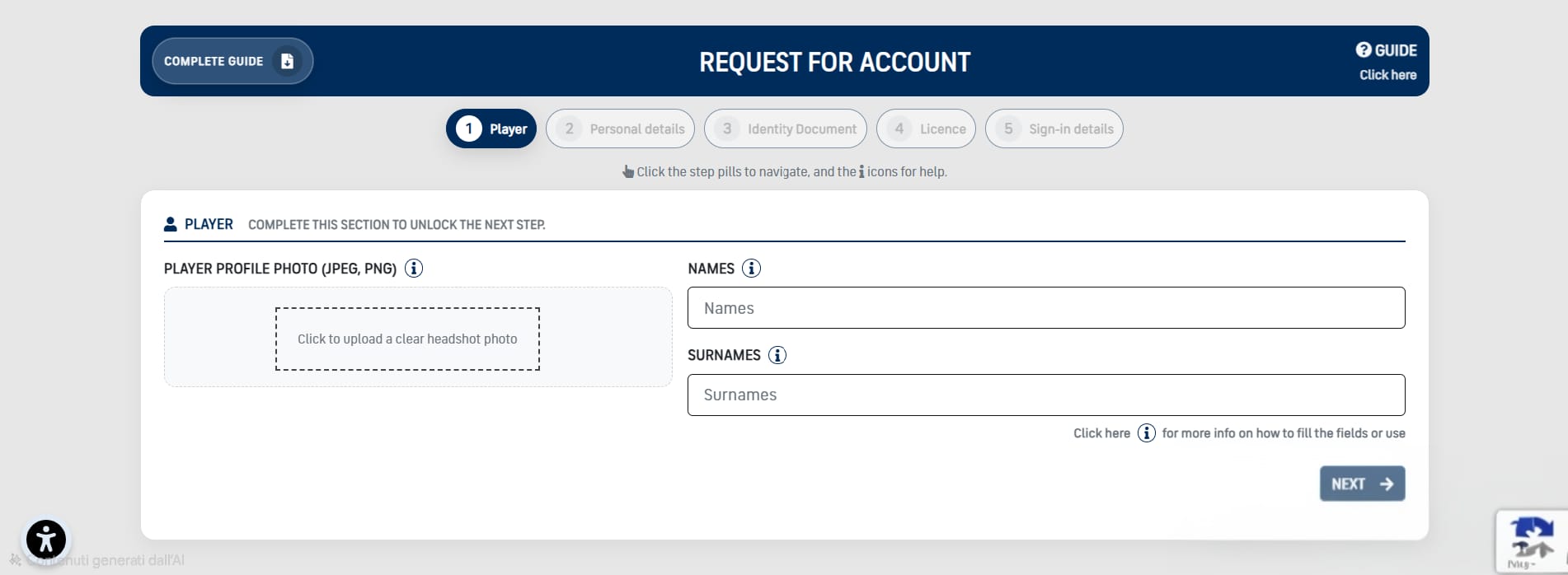Image resolution: width=1568 pixels, height=575 pixels.
Task: Click the question mark Guide icon
Action: pos(1364,50)
